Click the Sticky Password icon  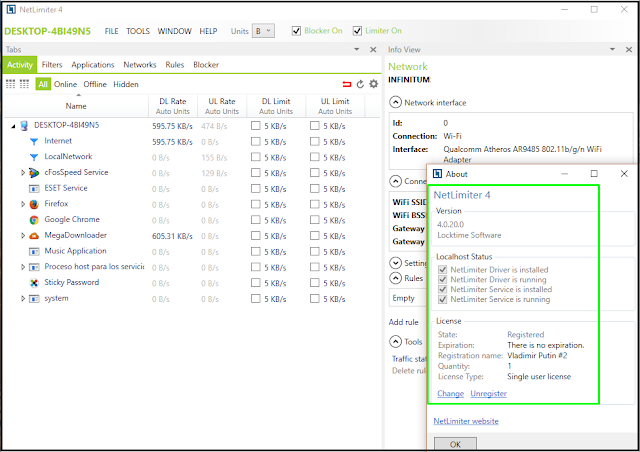pos(34,283)
